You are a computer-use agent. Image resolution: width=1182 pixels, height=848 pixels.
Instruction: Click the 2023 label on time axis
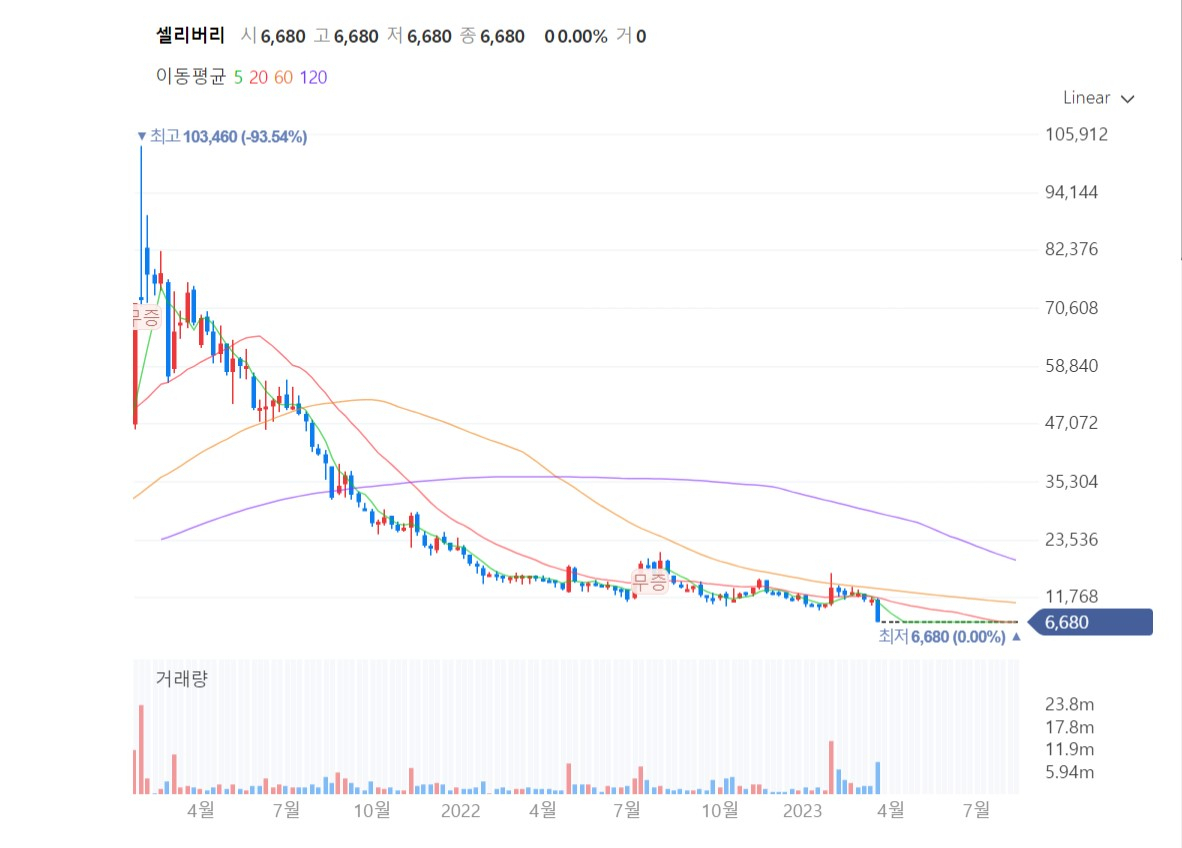(x=803, y=810)
